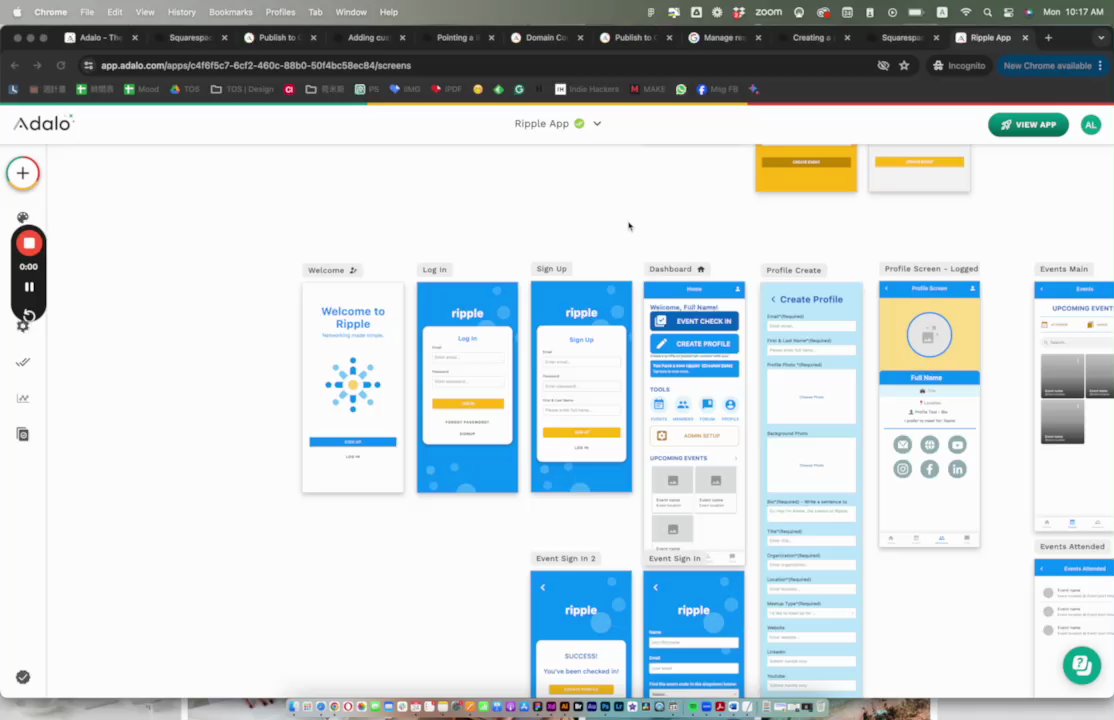Screen dimensions: 1114x720
Task: Click the LinkedIn icon on Profile Screen
Action: (957, 469)
